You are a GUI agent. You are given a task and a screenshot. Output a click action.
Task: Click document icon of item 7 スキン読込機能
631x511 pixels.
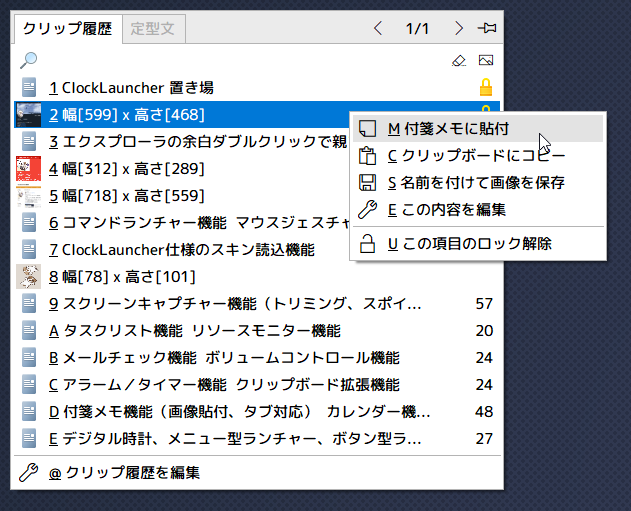tap(29, 249)
